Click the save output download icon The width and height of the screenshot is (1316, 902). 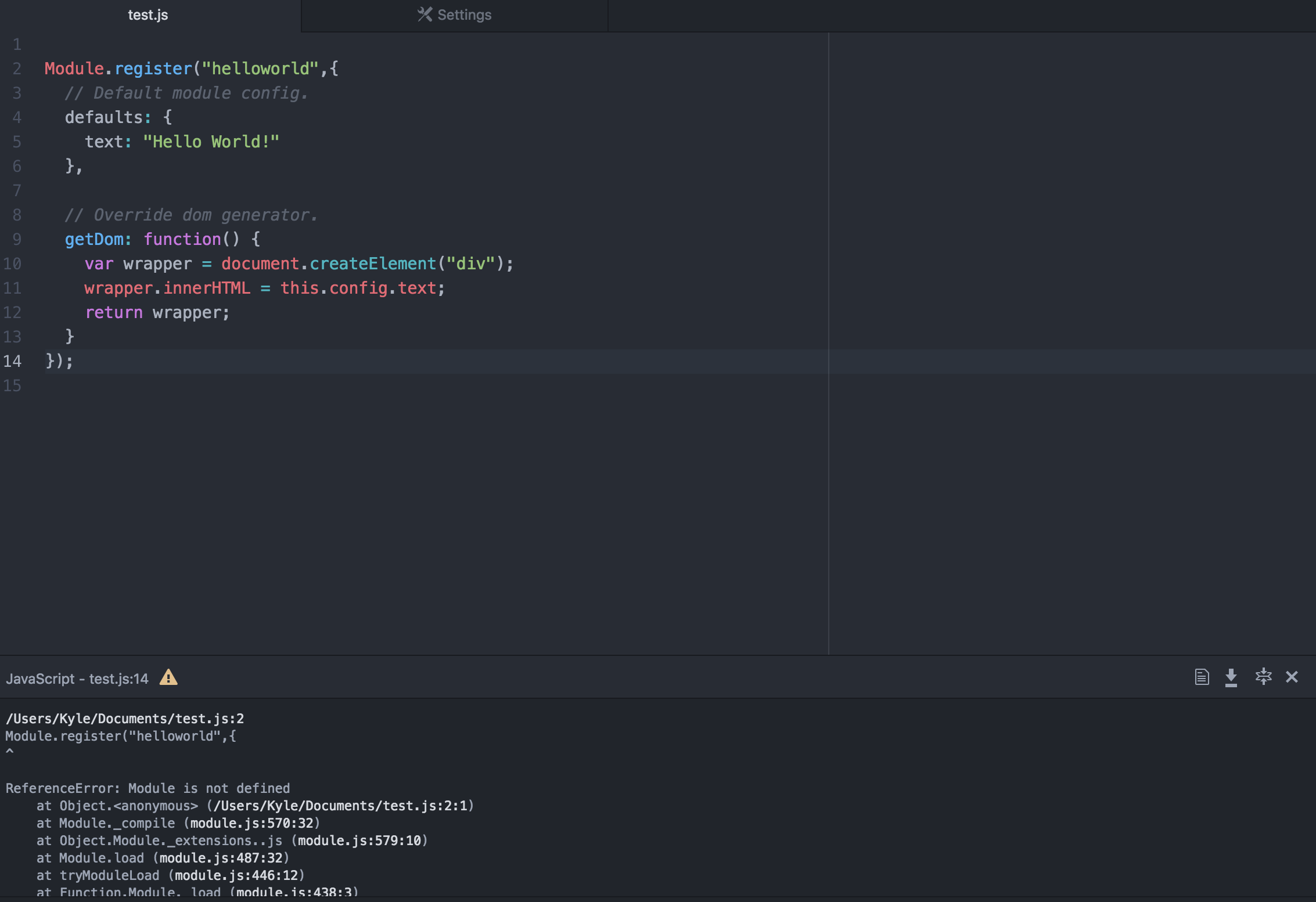[1231, 677]
